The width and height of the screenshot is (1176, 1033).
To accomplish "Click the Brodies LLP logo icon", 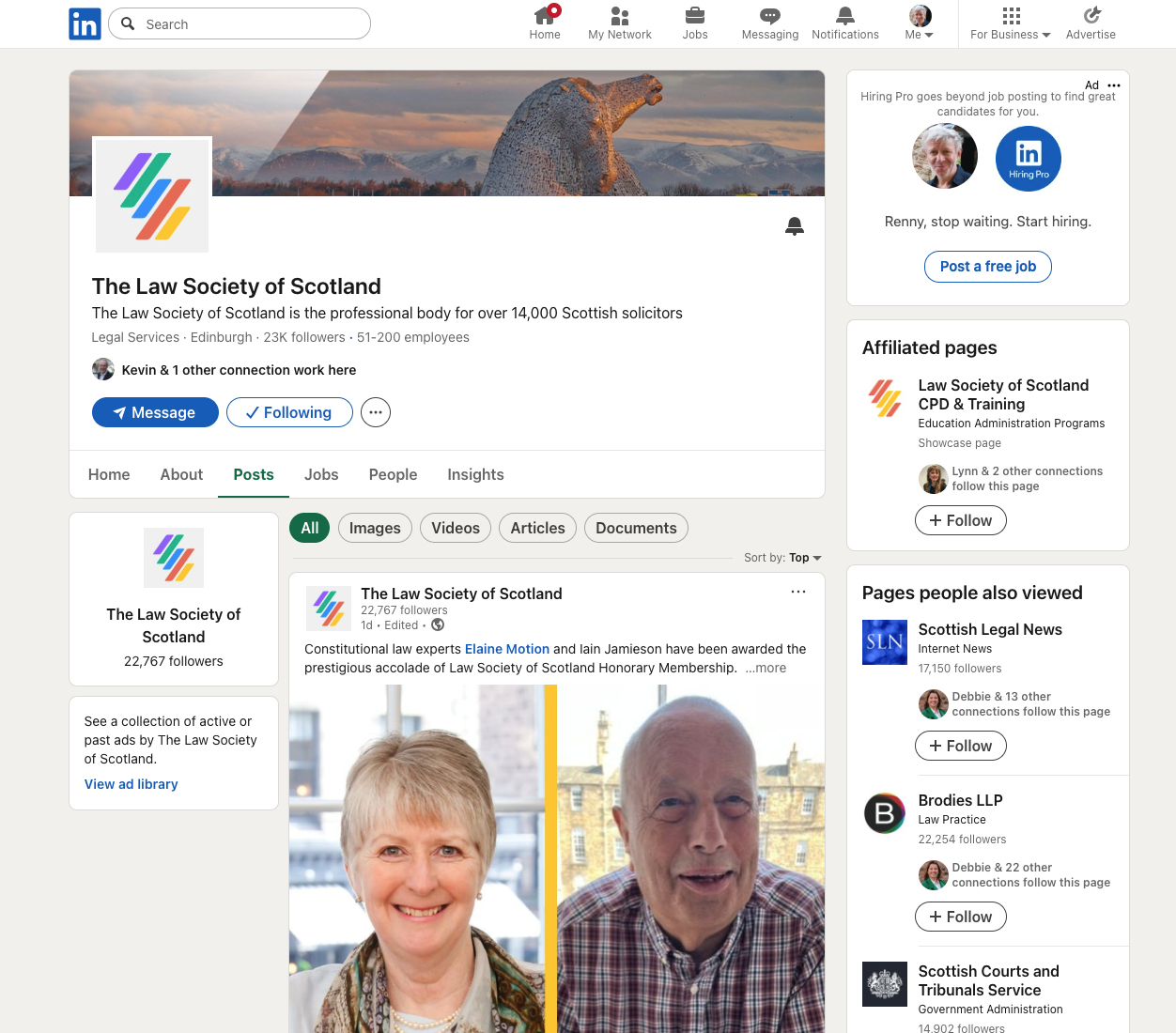I will coord(885,813).
